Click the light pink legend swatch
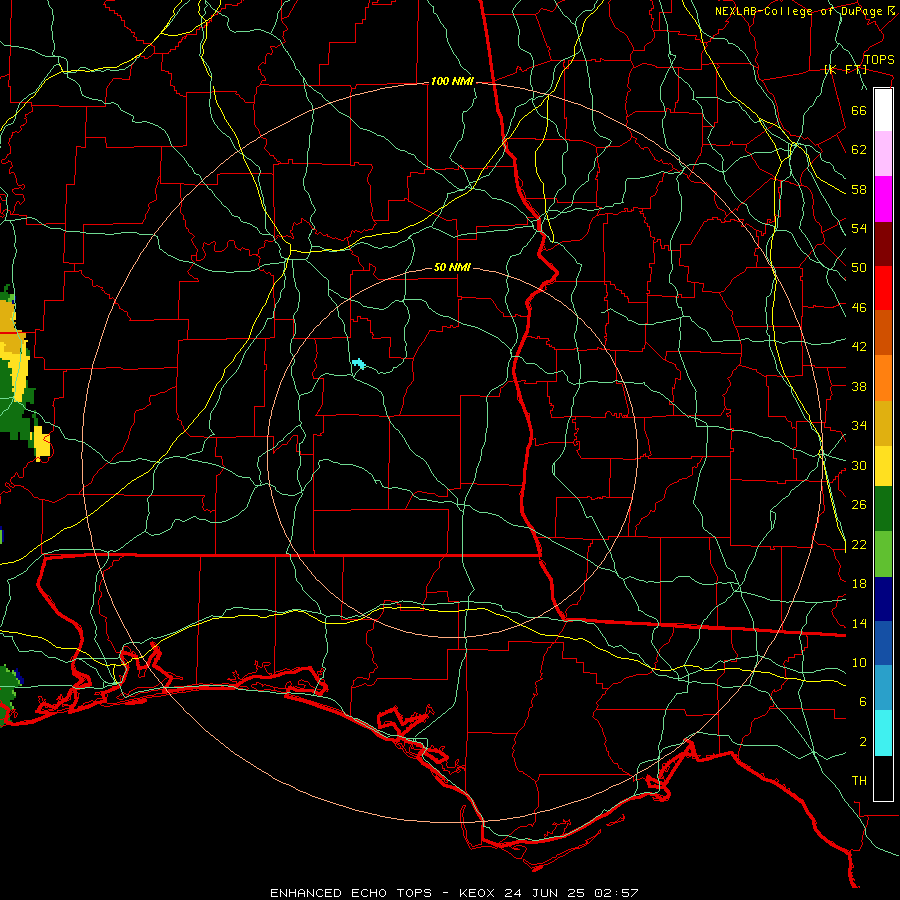Viewport: 900px width, 900px height. click(883, 154)
